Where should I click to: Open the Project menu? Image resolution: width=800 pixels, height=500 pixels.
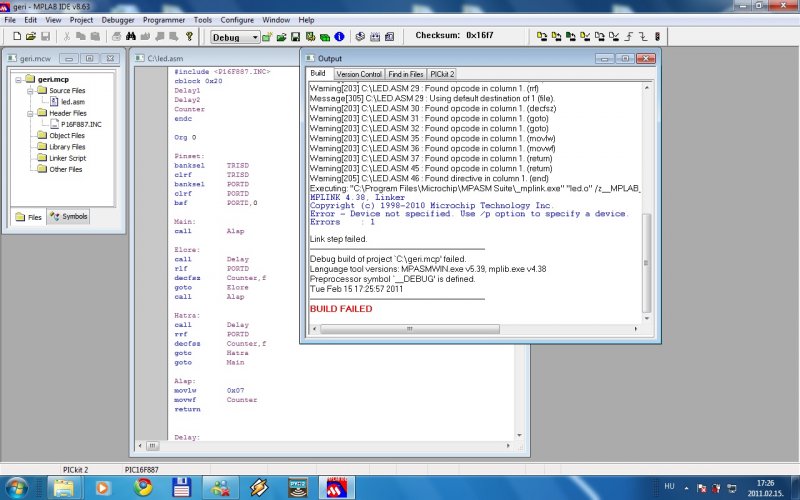click(81, 20)
